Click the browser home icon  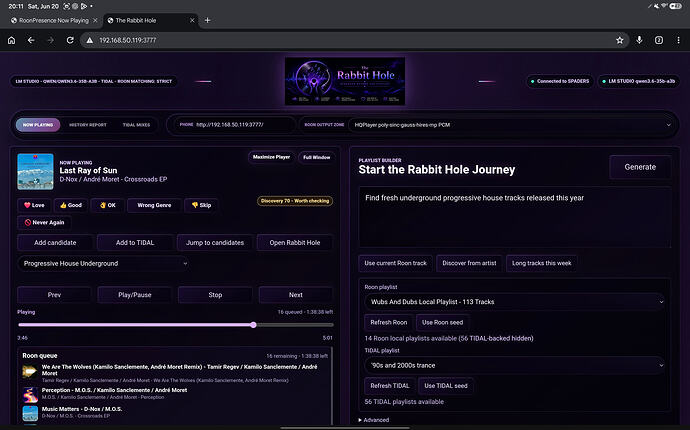coord(11,40)
